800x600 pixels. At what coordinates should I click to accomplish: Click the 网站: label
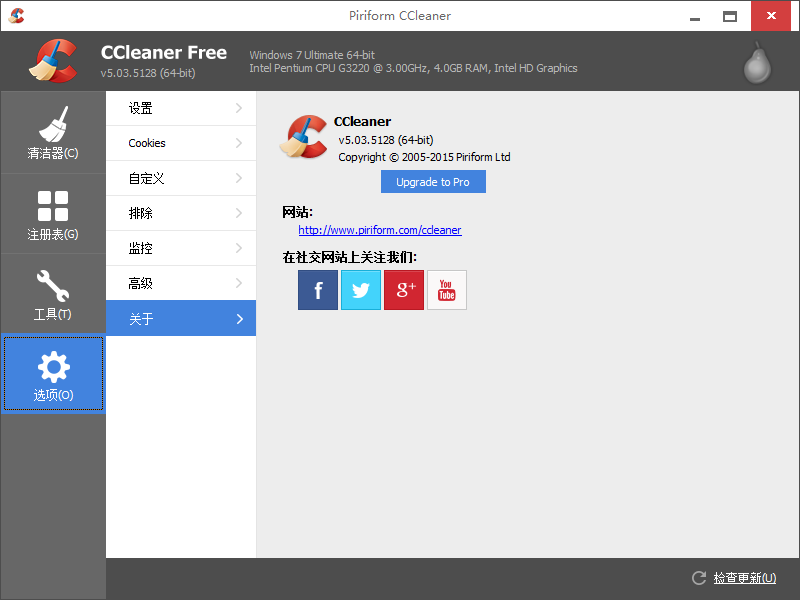[x=297, y=212]
